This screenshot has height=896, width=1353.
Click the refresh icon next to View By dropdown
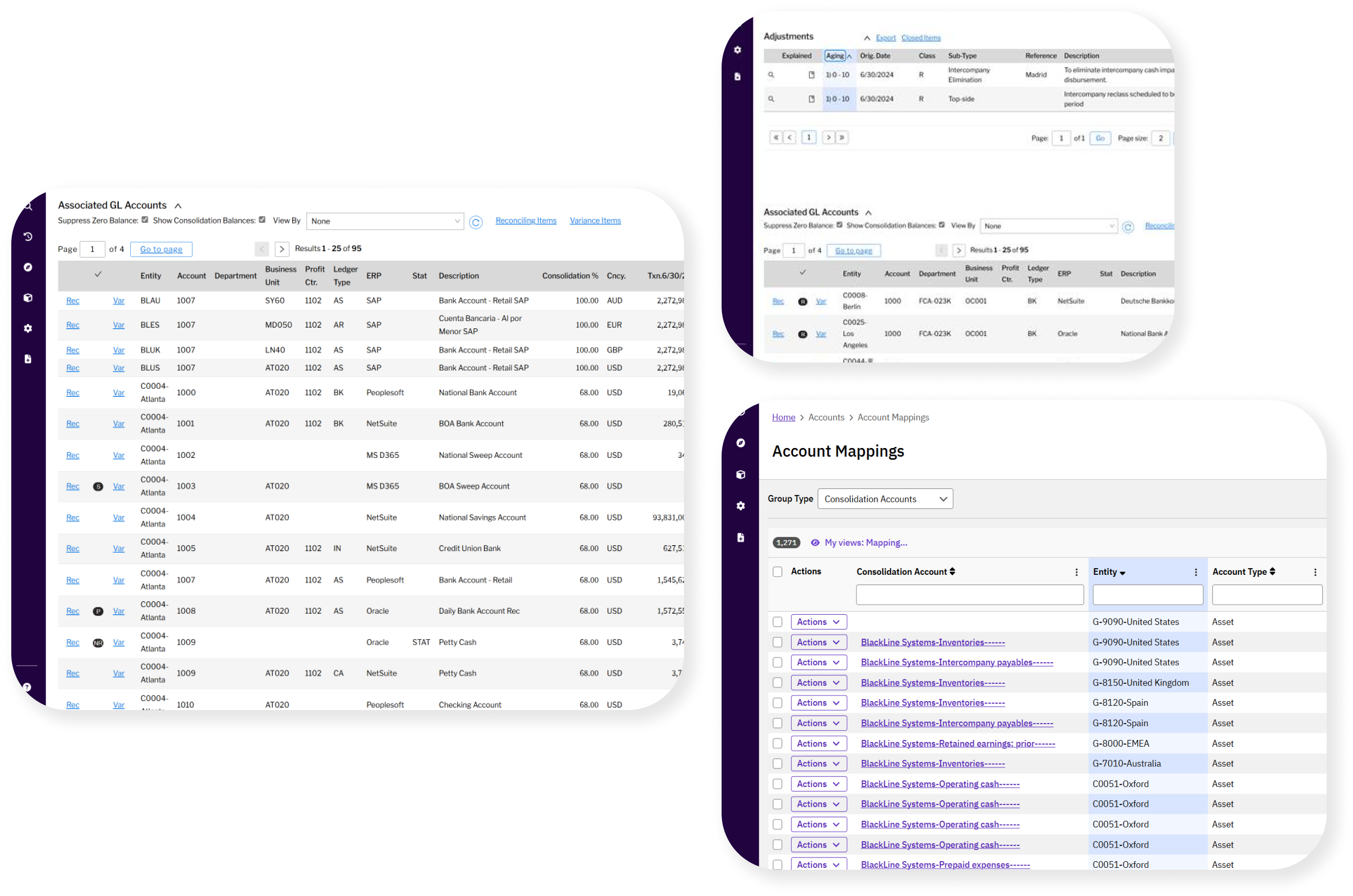click(x=475, y=222)
